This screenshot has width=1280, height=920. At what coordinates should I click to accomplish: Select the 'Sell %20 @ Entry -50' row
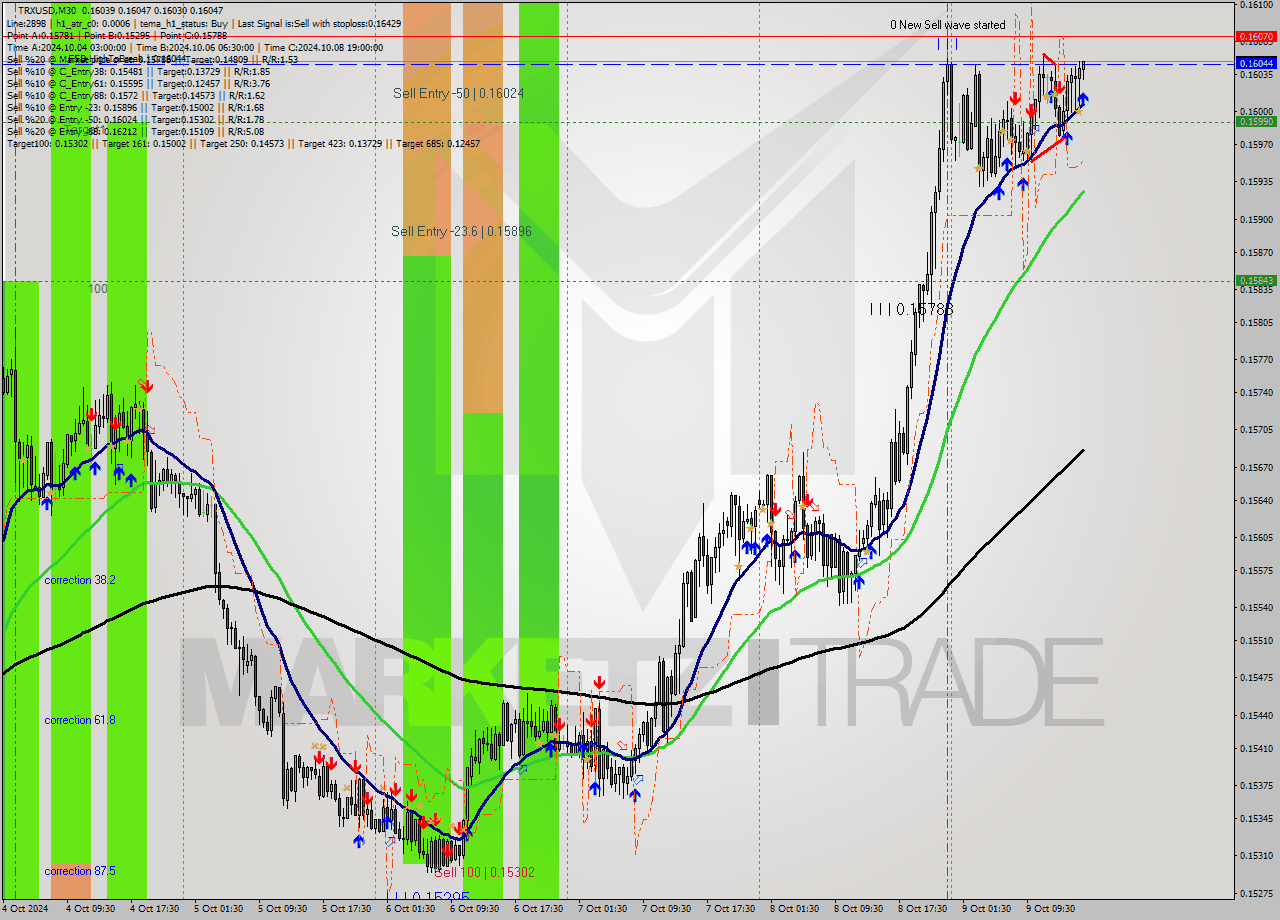(x=136, y=119)
